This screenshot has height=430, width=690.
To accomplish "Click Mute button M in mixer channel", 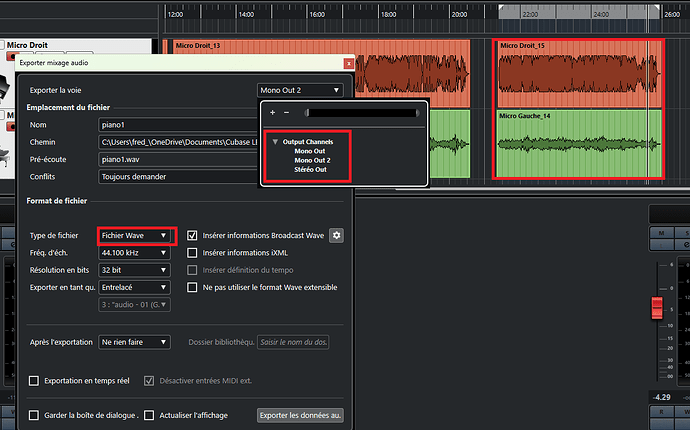I will [x=661, y=232].
